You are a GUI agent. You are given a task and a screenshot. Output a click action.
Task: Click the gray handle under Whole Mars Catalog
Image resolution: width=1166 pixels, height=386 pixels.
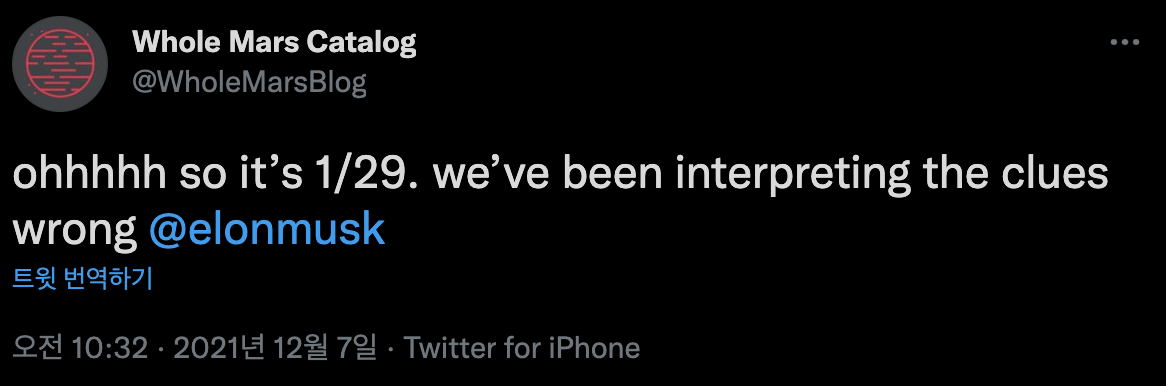[x=250, y=83]
